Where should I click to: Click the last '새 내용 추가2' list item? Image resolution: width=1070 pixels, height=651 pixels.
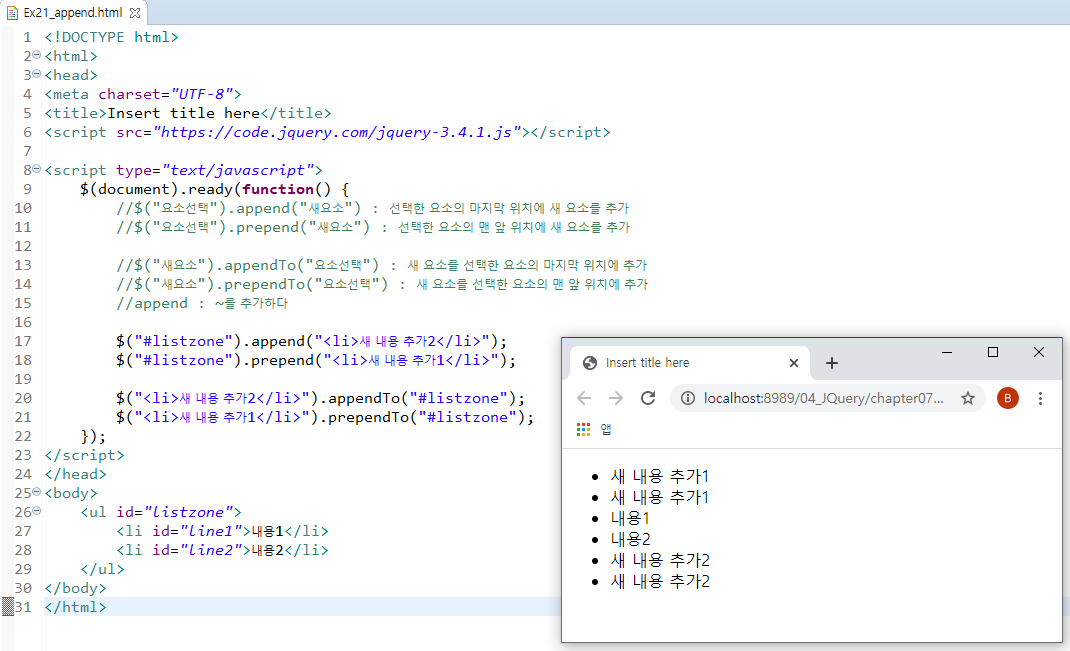tap(660, 581)
